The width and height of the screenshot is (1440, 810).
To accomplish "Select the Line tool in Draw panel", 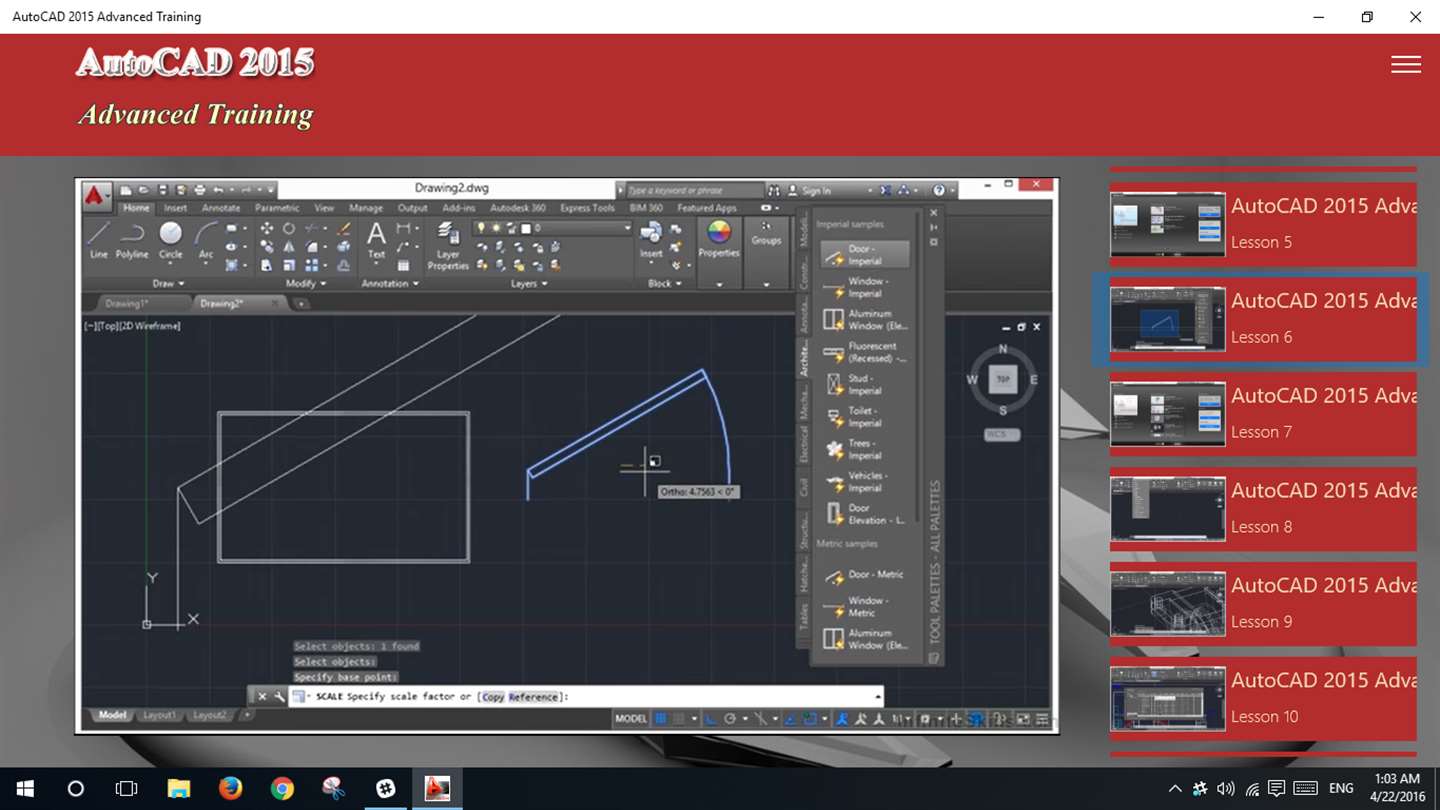I will point(98,240).
